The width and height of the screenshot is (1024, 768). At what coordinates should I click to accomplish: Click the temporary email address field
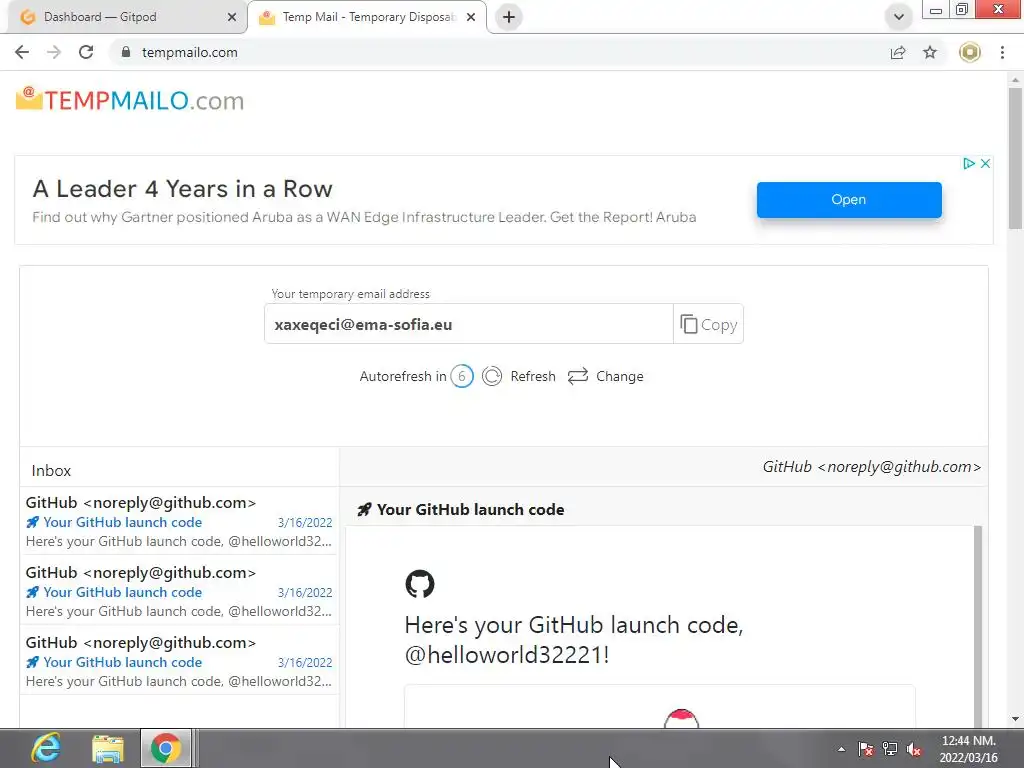[468, 324]
